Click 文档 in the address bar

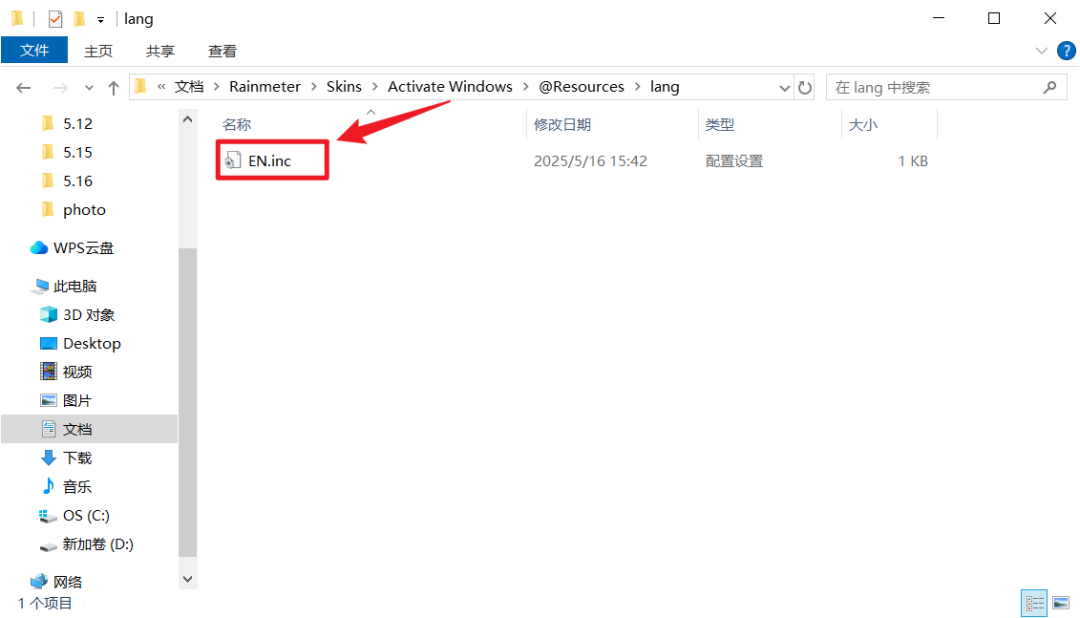189,87
